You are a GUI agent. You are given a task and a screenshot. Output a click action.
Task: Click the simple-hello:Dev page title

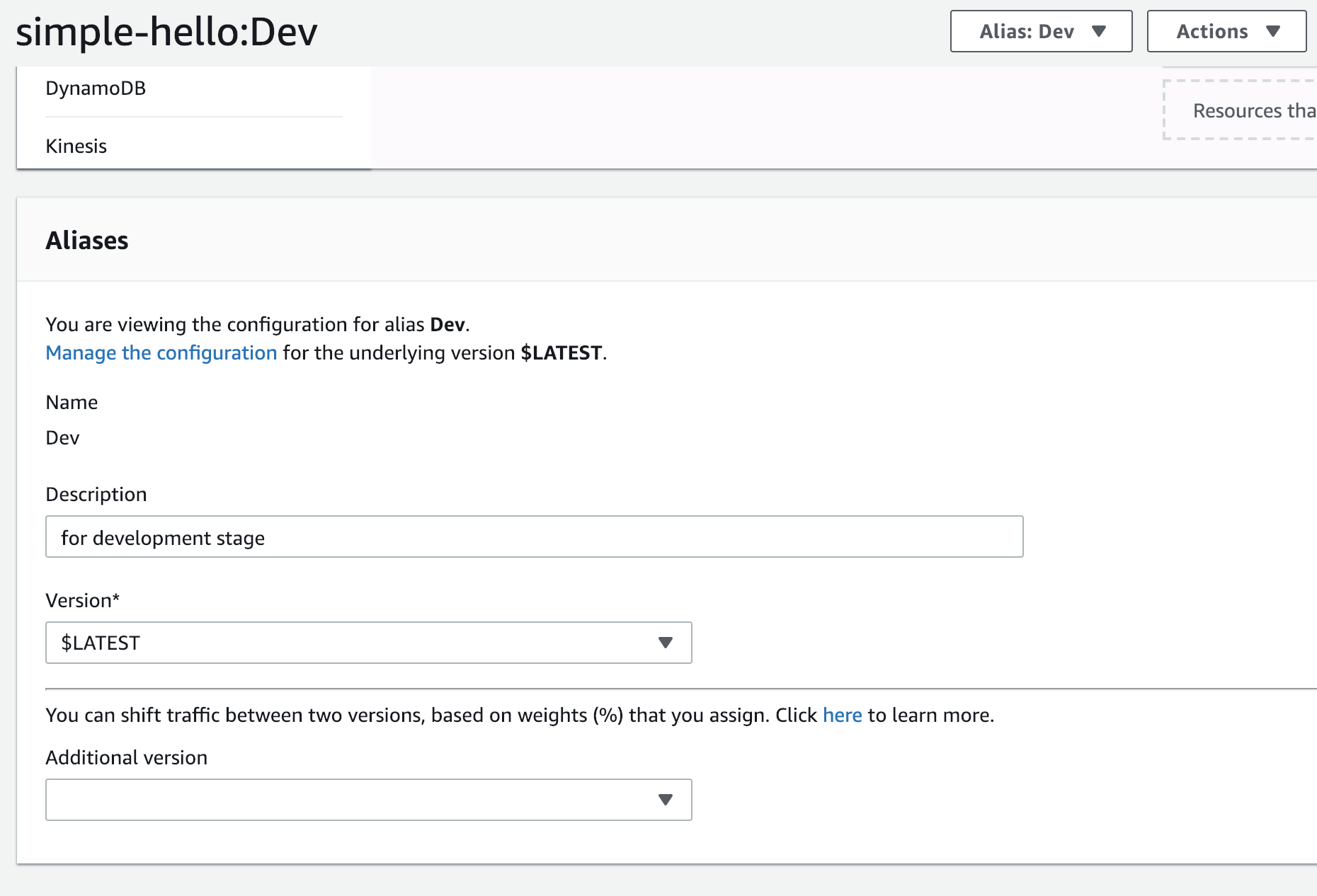pos(166,31)
